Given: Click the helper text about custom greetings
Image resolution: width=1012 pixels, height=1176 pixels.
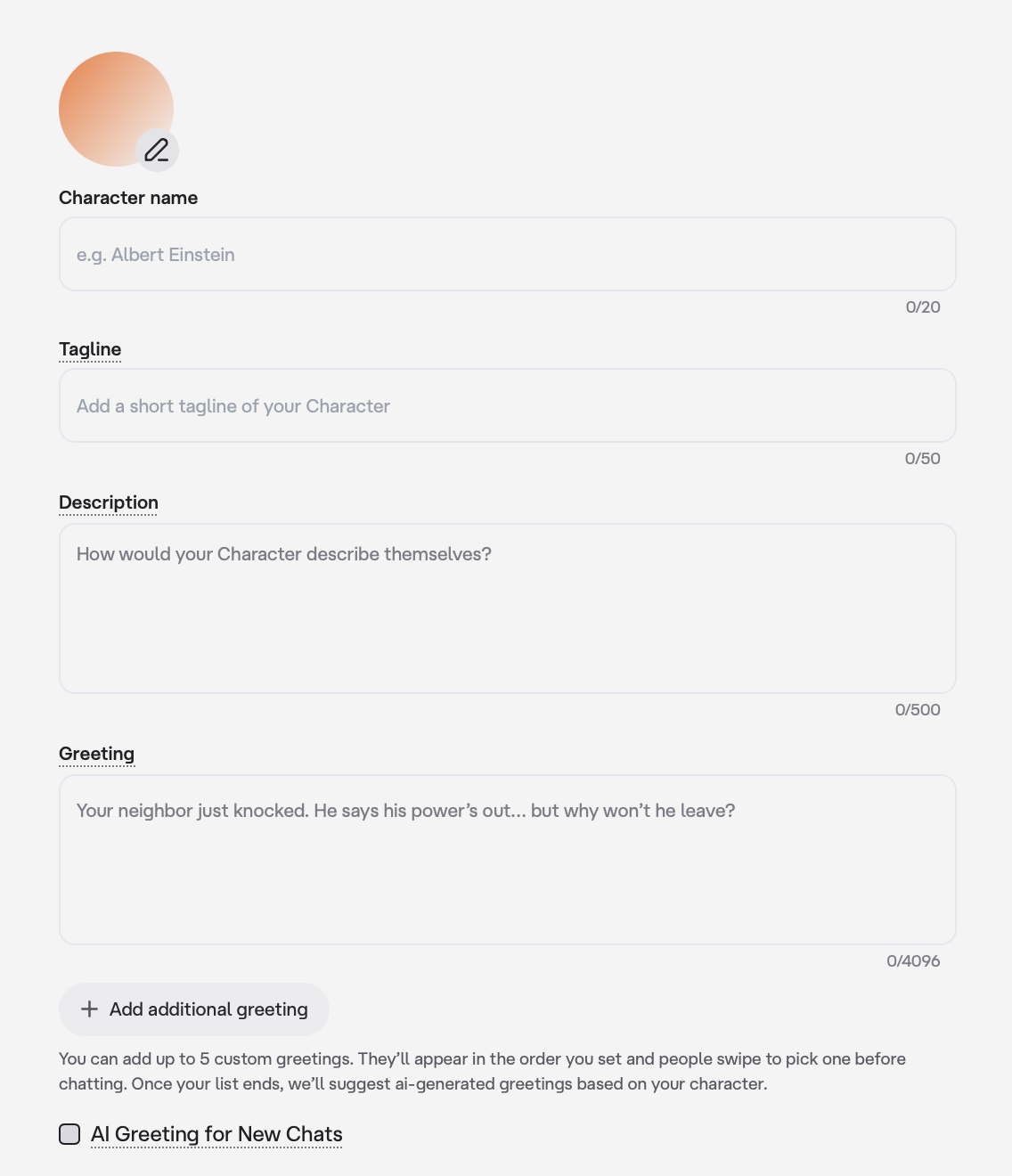Looking at the screenshot, I should click(482, 1072).
